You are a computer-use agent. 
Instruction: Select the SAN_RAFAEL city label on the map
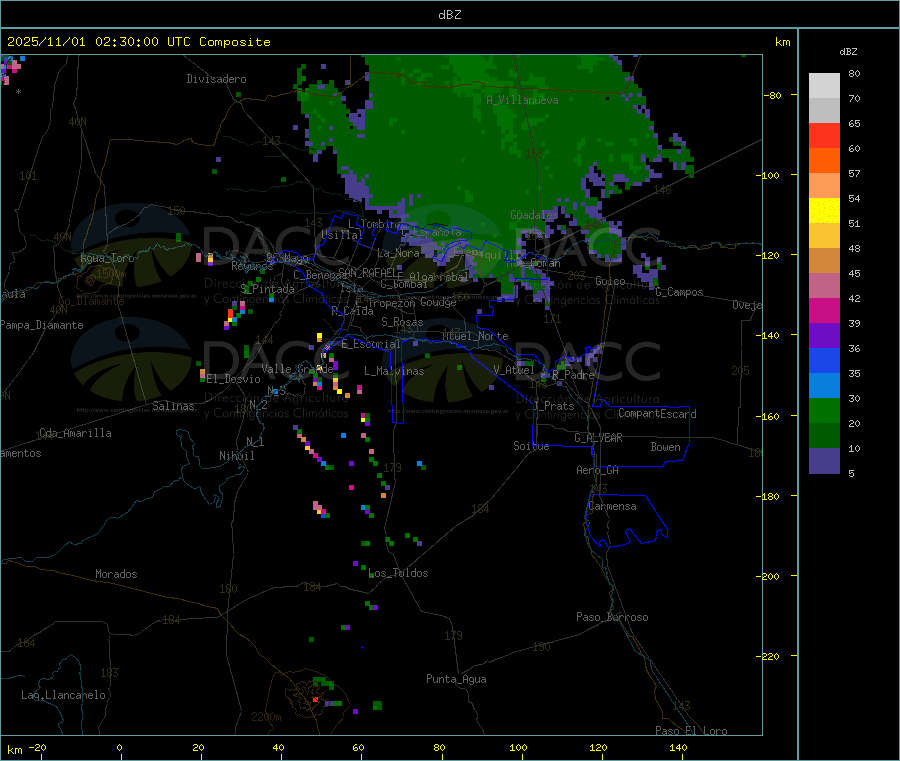tap(369, 272)
